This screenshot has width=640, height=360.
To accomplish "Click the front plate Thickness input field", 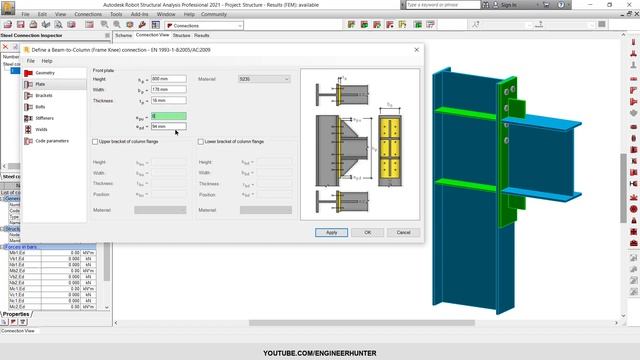I will click(x=169, y=100).
